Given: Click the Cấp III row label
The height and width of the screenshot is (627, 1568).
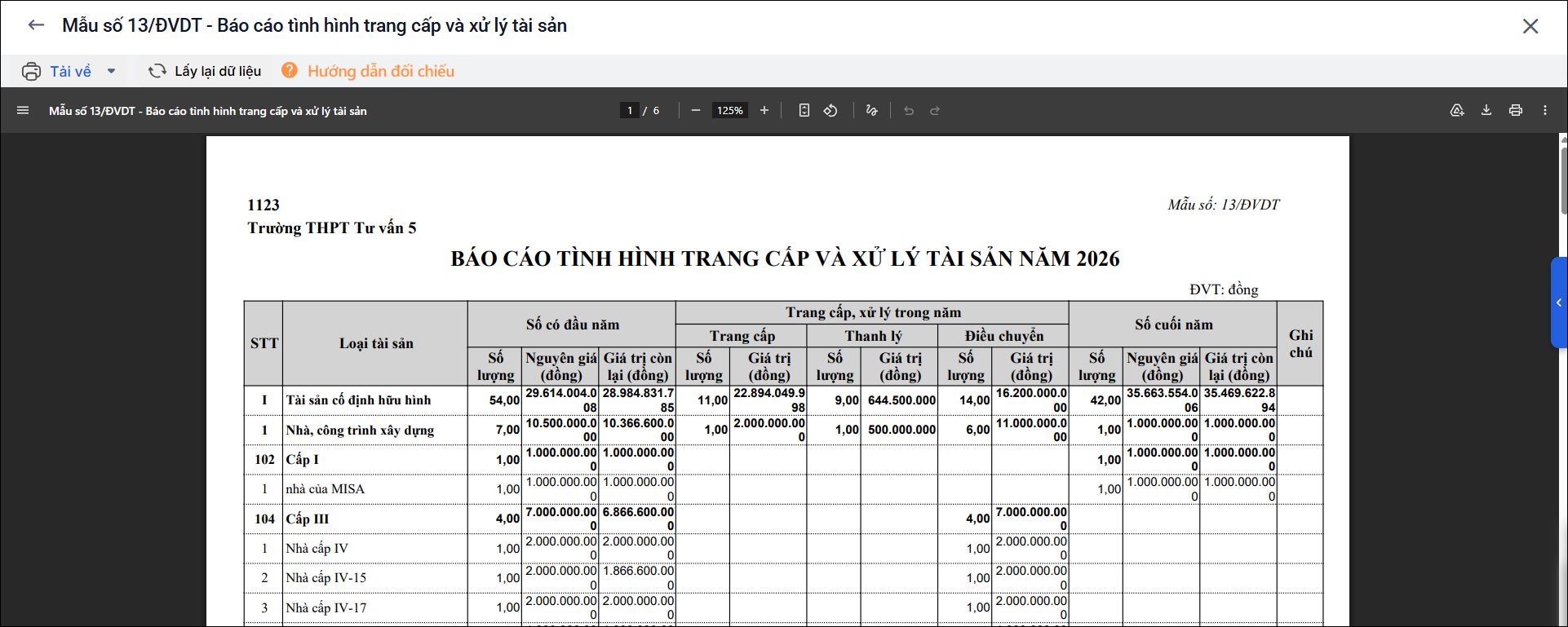Looking at the screenshot, I should pyautogui.click(x=308, y=519).
